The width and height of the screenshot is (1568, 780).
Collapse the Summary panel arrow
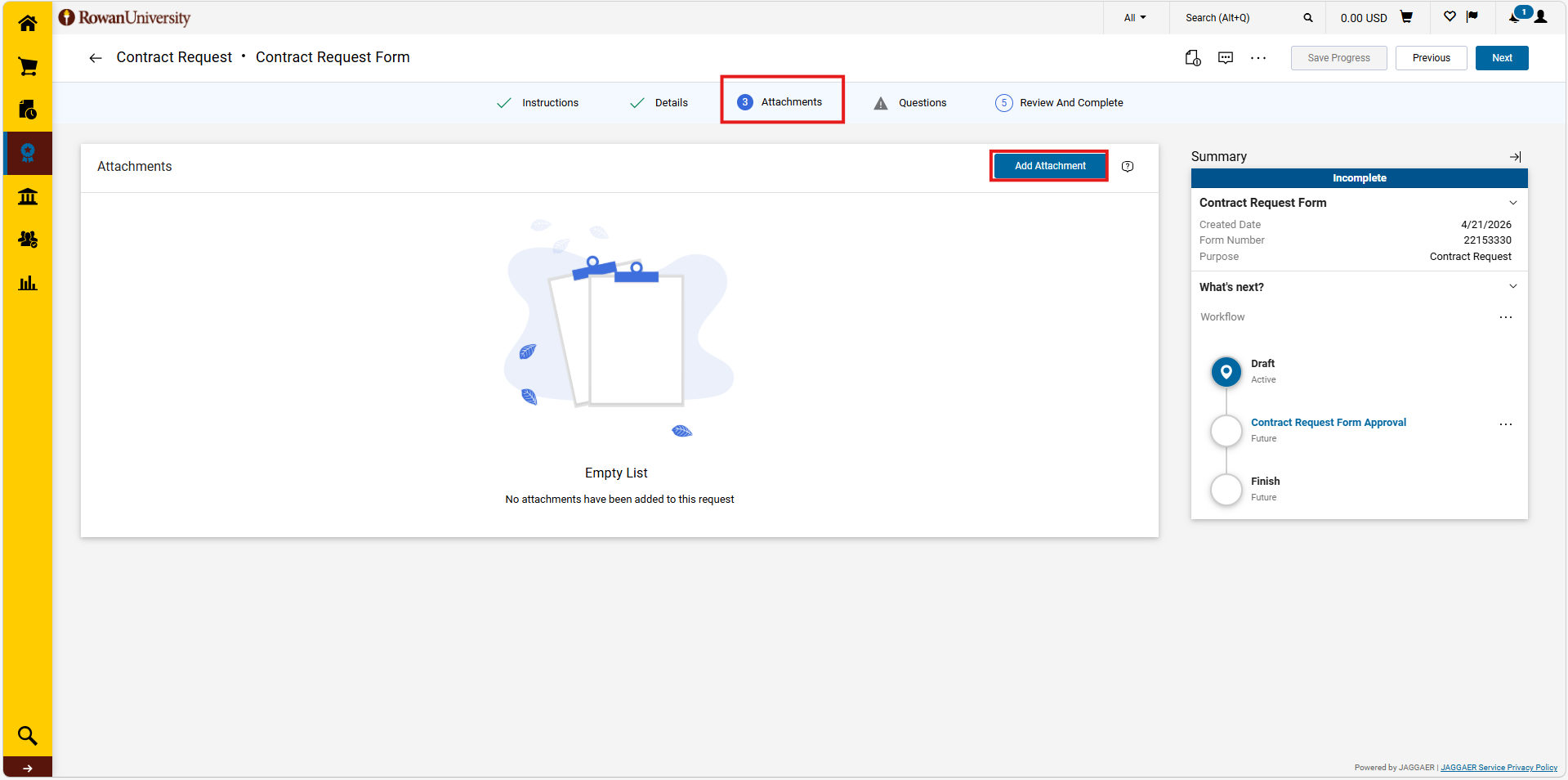click(1515, 157)
